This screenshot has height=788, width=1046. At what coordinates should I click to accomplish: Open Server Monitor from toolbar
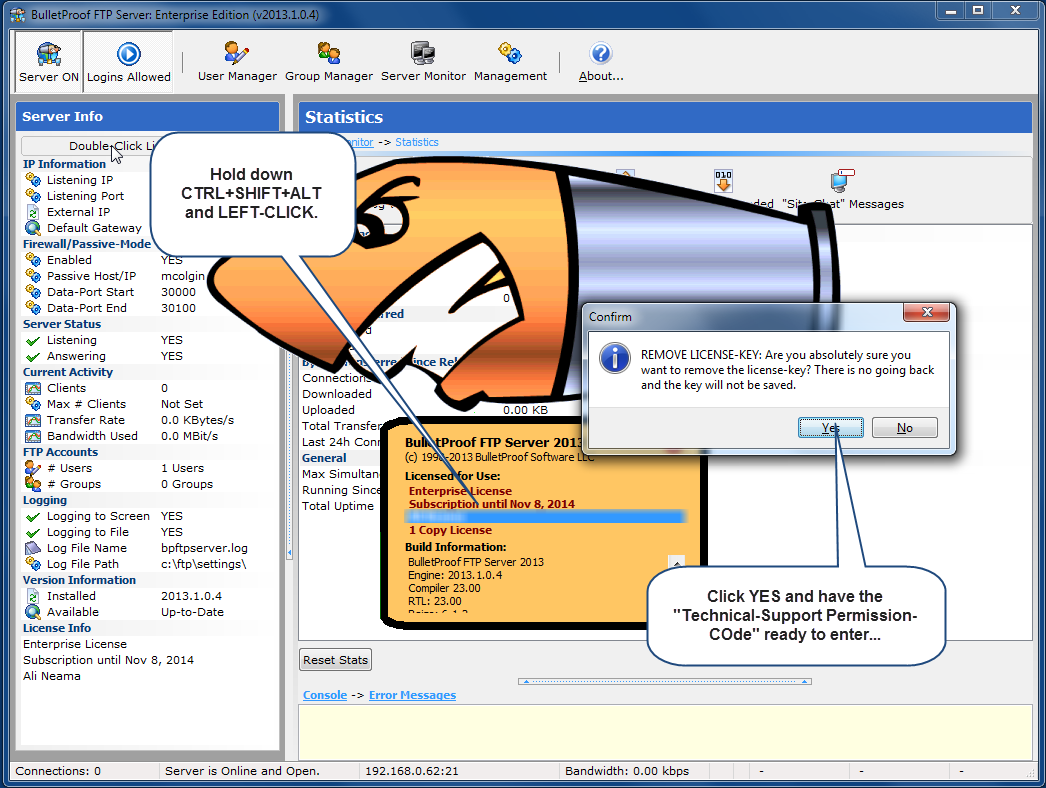[423, 62]
